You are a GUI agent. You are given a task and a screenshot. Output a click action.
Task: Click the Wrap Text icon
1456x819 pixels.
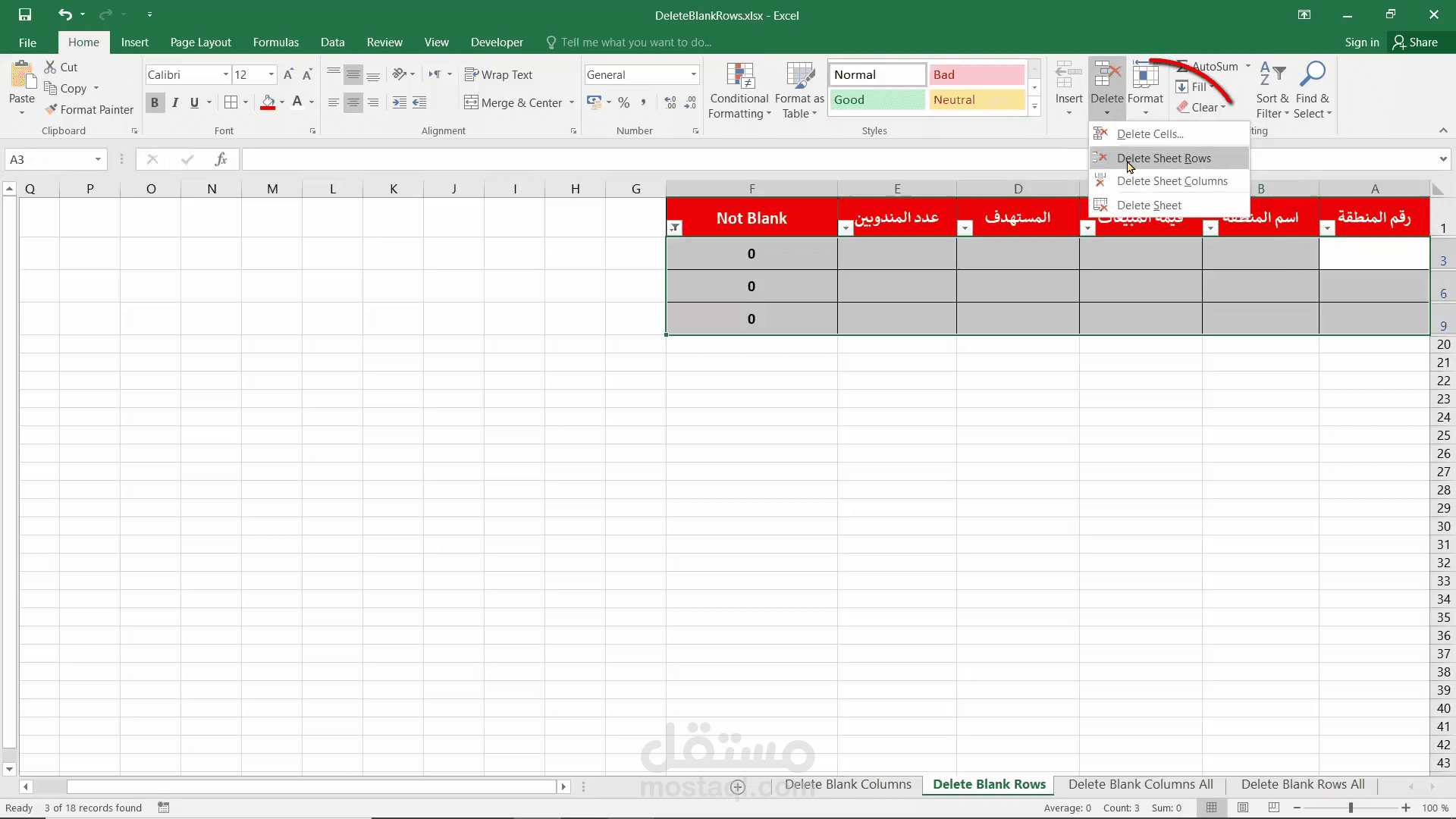[x=472, y=74]
